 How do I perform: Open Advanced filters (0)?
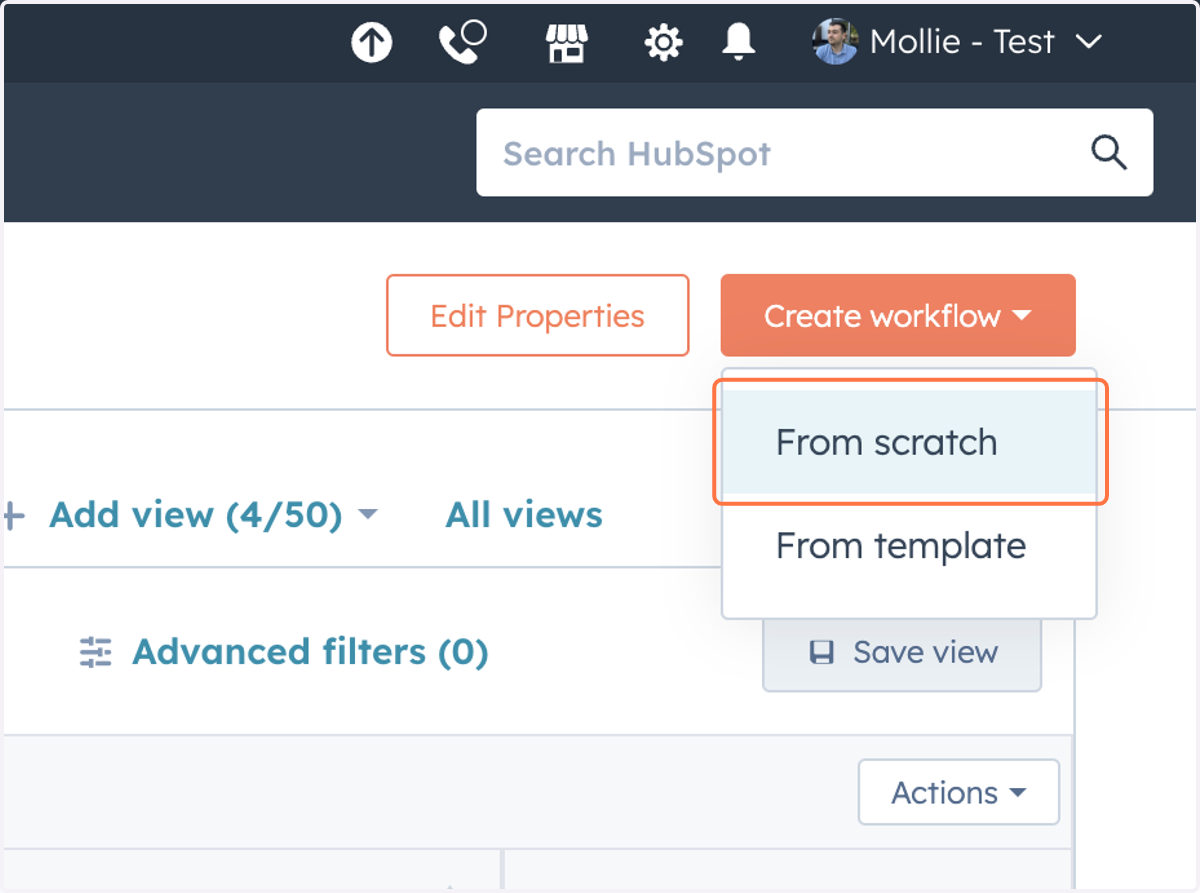pos(310,653)
